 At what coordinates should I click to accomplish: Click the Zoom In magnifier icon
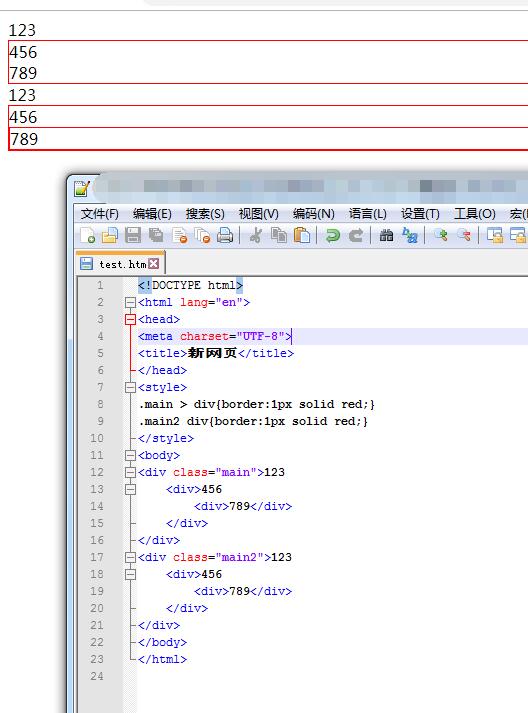(x=440, y=236)
